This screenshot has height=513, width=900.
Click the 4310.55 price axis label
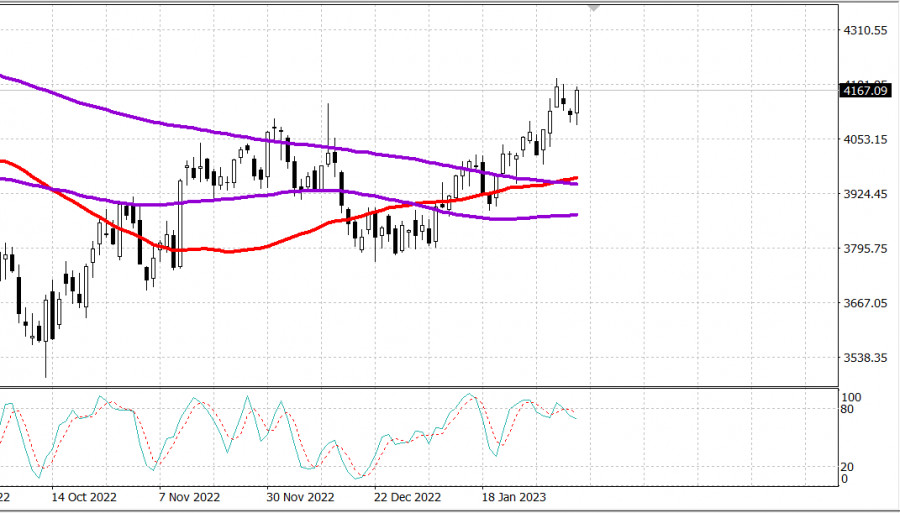point(866,31)
